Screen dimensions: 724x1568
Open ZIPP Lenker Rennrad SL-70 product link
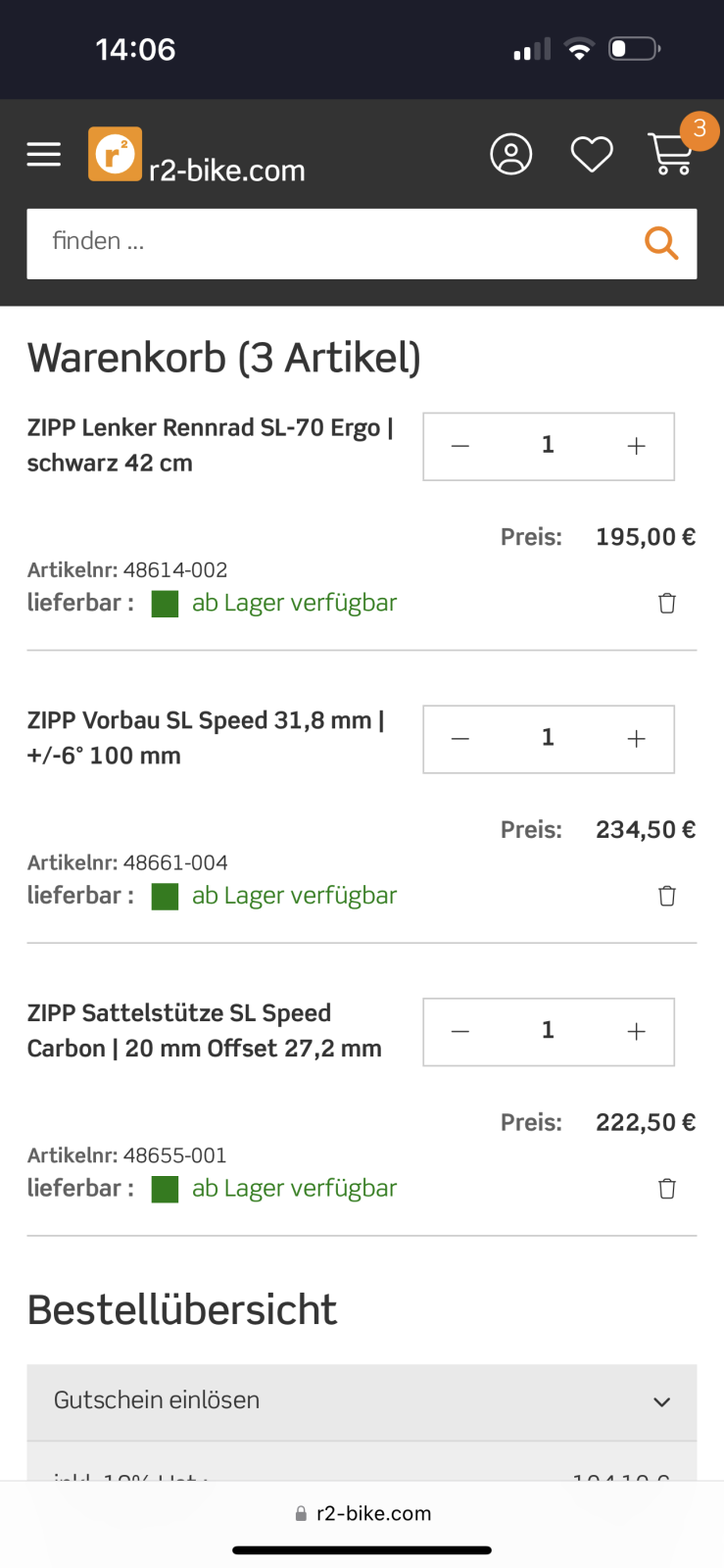coord(210,445)
